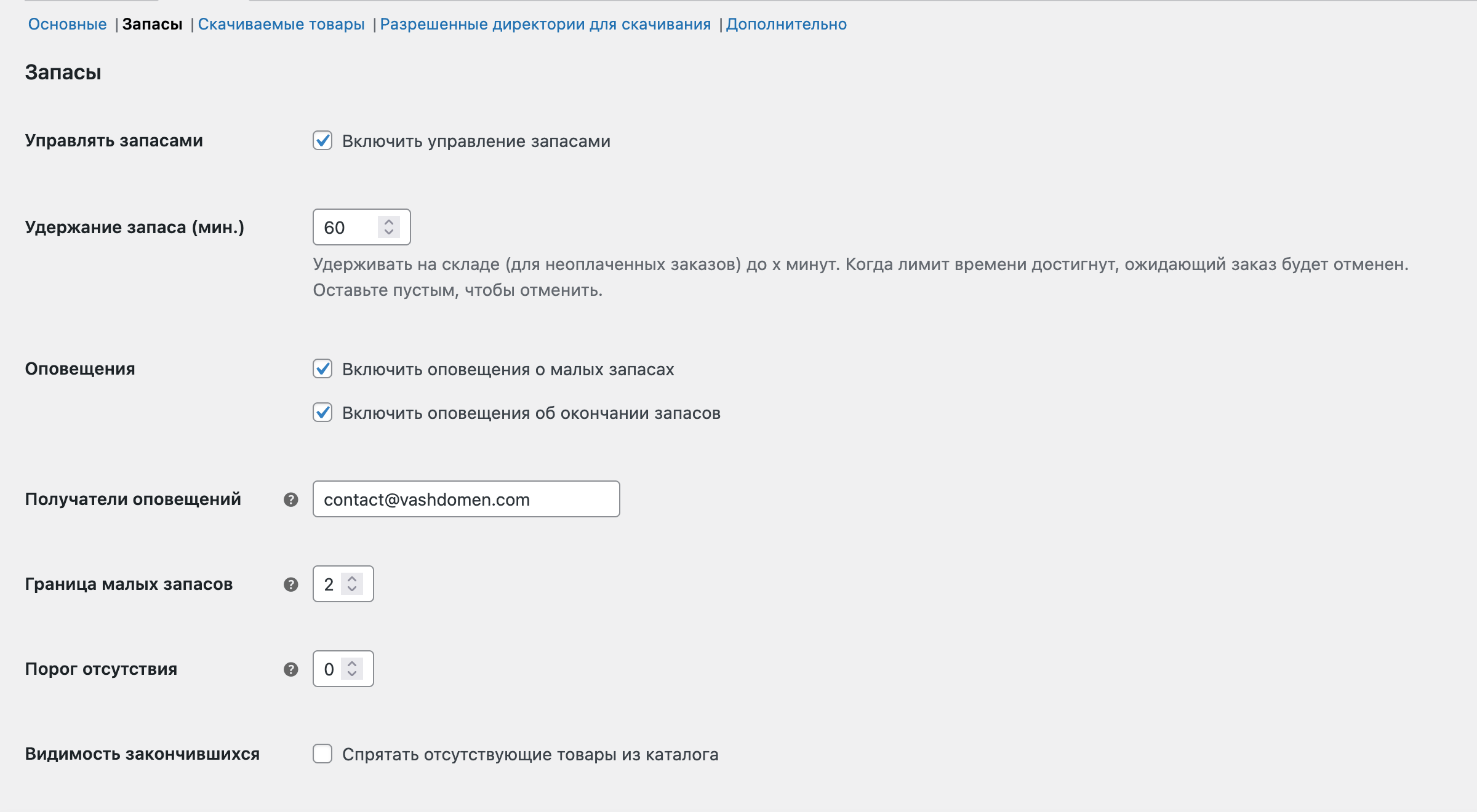
Task: Decrease Порог отсутствия value by one
Action: coord(352,674)
